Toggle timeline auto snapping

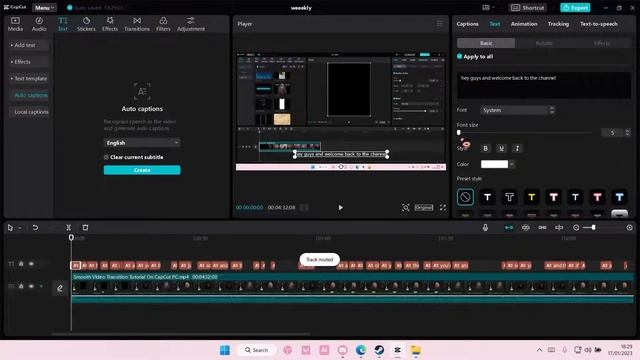click(525, 227)
